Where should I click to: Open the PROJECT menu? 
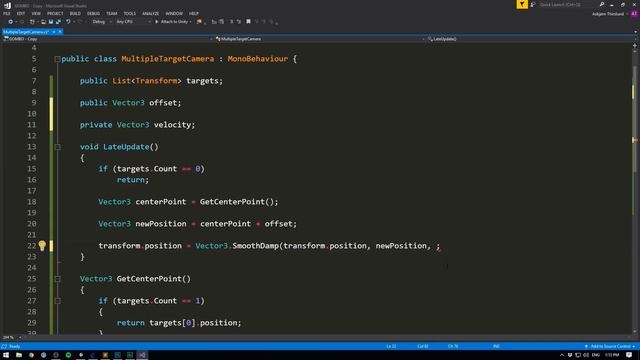click(55, 13)
